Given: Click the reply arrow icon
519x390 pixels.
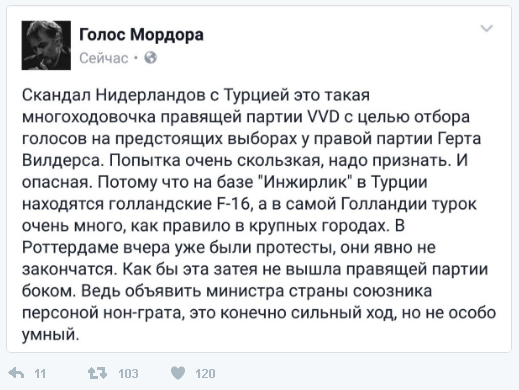Looking at the screenshot, I should tap(16, 373).
